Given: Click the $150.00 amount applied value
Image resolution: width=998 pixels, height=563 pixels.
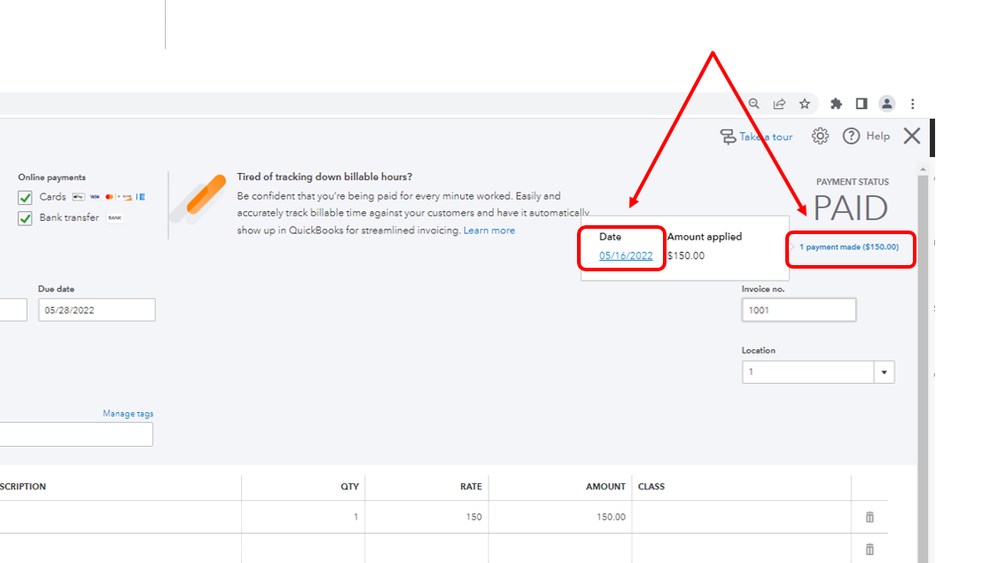Looking at the screenshot, I should click(x=686, y=256).
